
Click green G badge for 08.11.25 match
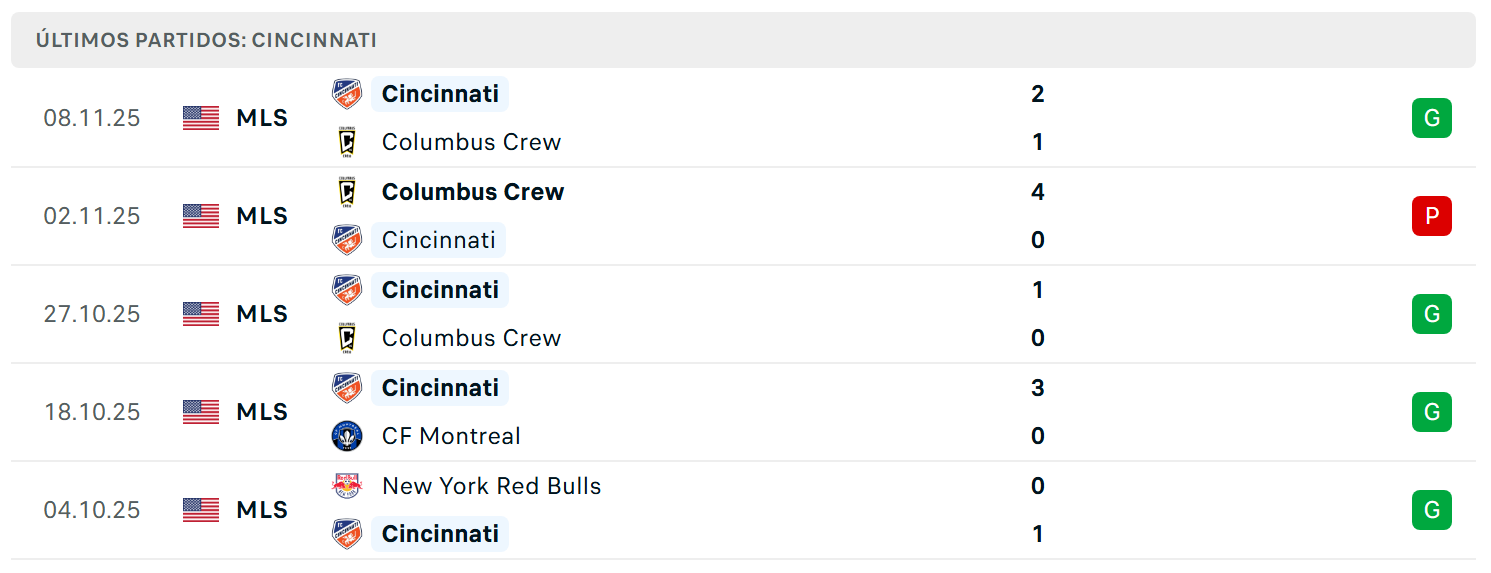click(x=1431, y=118)
